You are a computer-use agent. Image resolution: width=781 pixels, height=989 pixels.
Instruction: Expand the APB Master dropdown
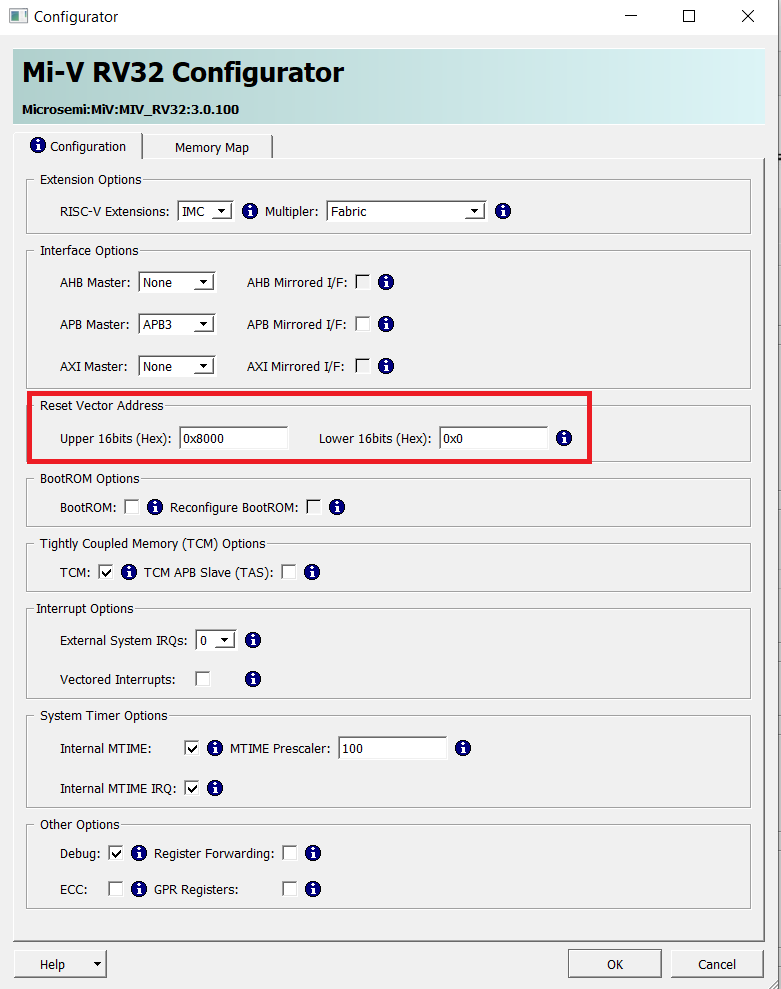177,324
